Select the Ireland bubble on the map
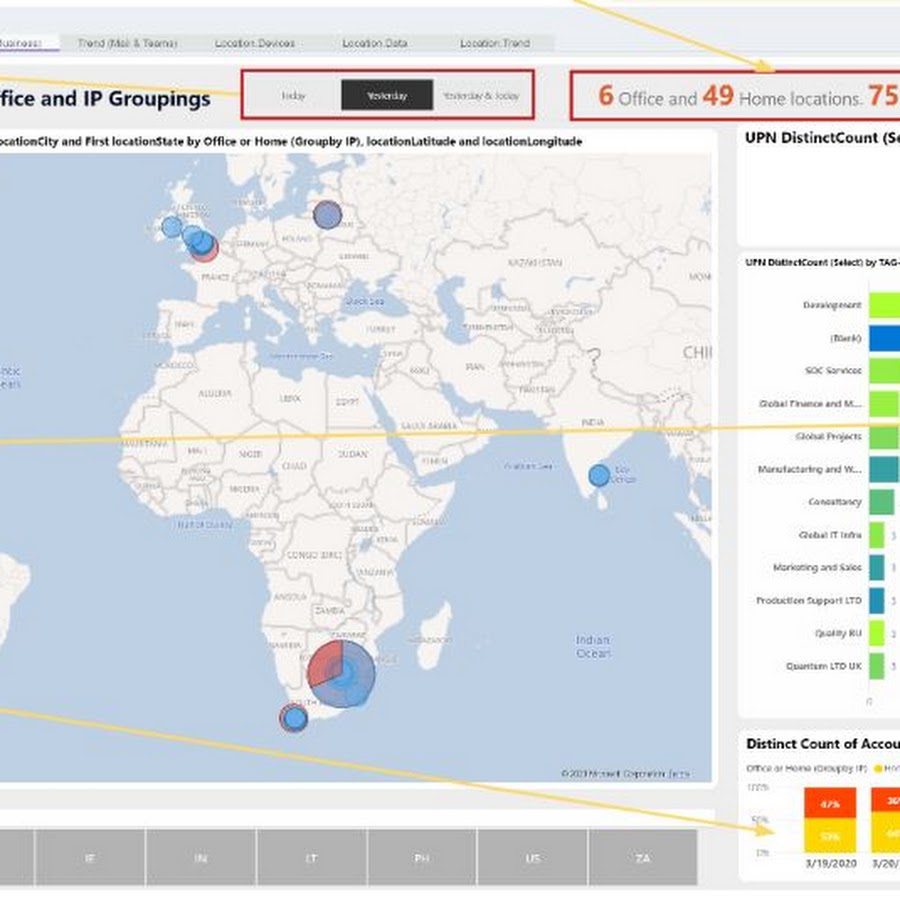Image resolution: width=900 pixels, height=900 pixels. click(172, 227)
